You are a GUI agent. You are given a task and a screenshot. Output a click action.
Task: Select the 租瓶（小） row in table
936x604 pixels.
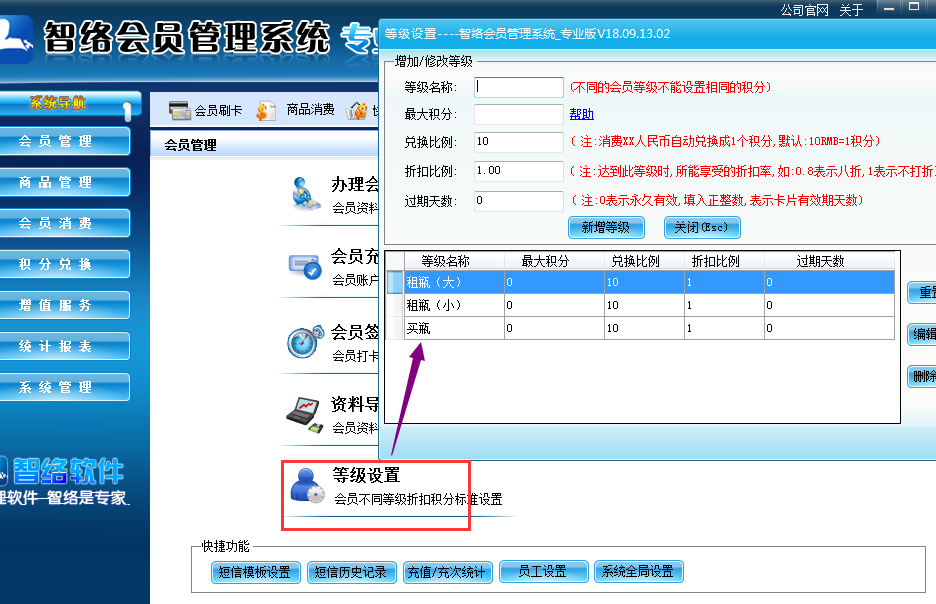click(x=454, y=305)
